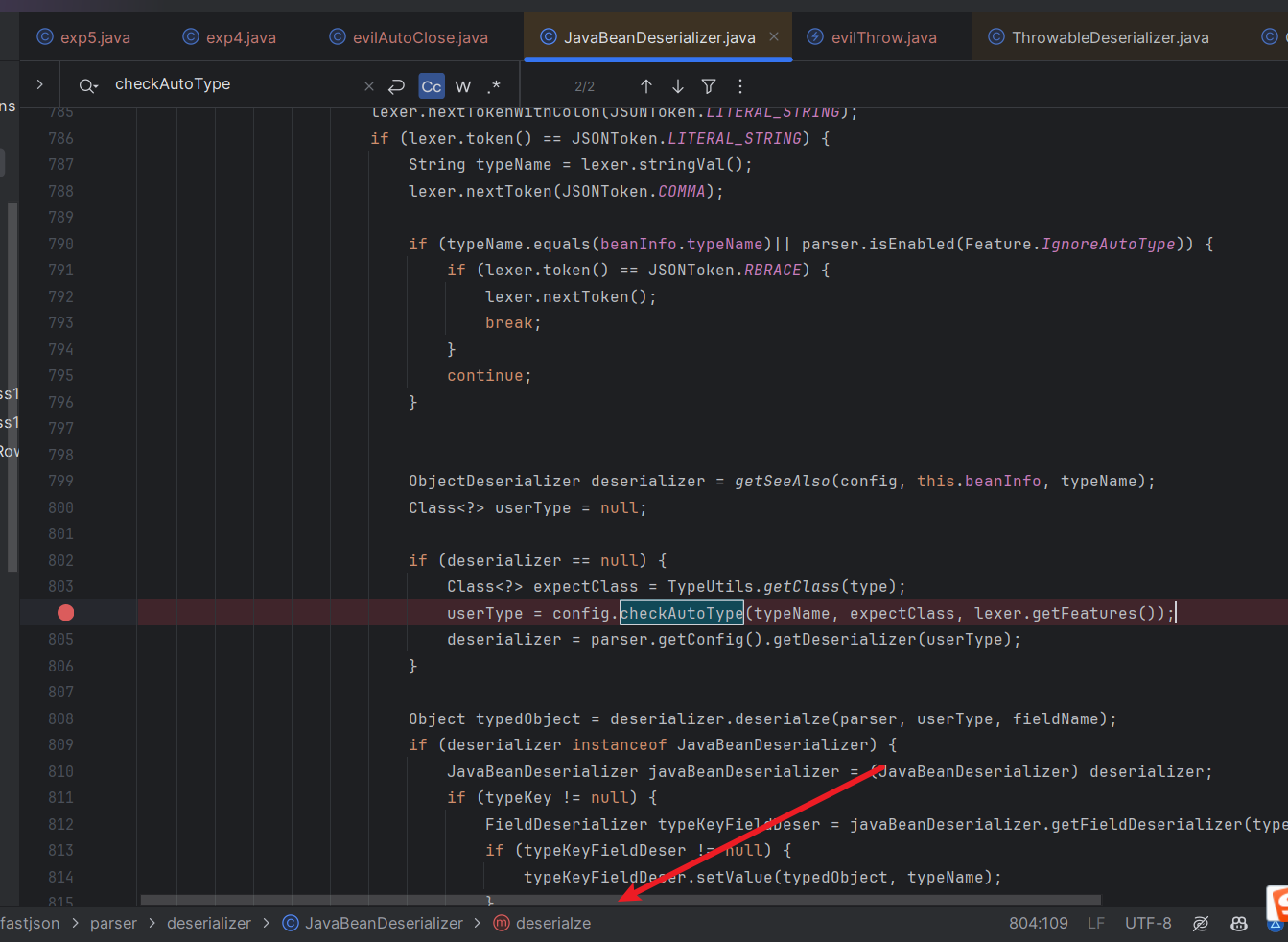1288x942 pixels.
Task: Click the blue triangle status icon
Action: click(x=1276, y=925)
